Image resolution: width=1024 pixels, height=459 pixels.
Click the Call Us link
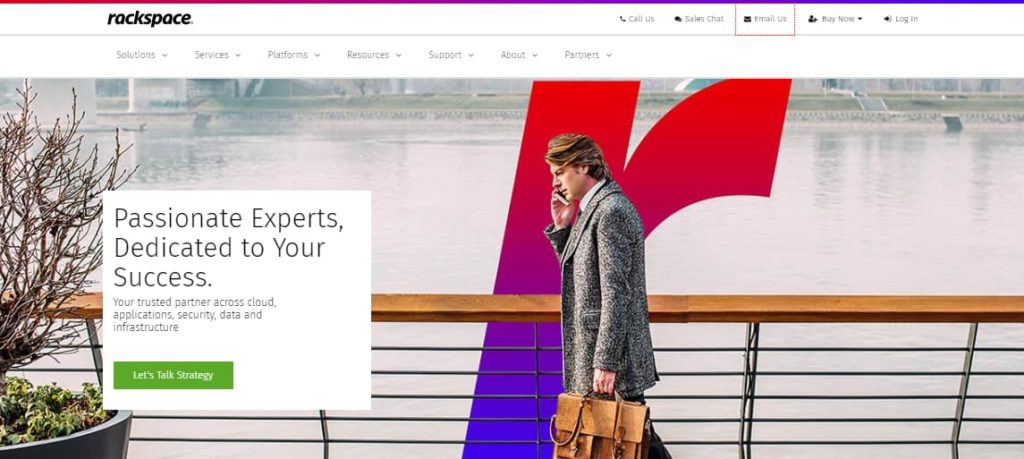click(637, 20)
